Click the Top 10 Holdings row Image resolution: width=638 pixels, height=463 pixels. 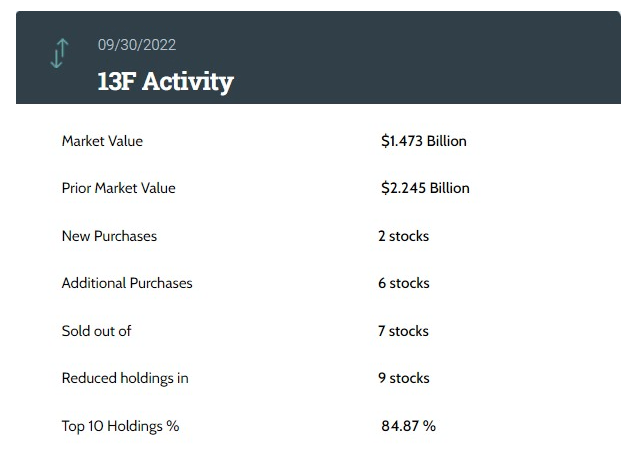coord(319,426)
